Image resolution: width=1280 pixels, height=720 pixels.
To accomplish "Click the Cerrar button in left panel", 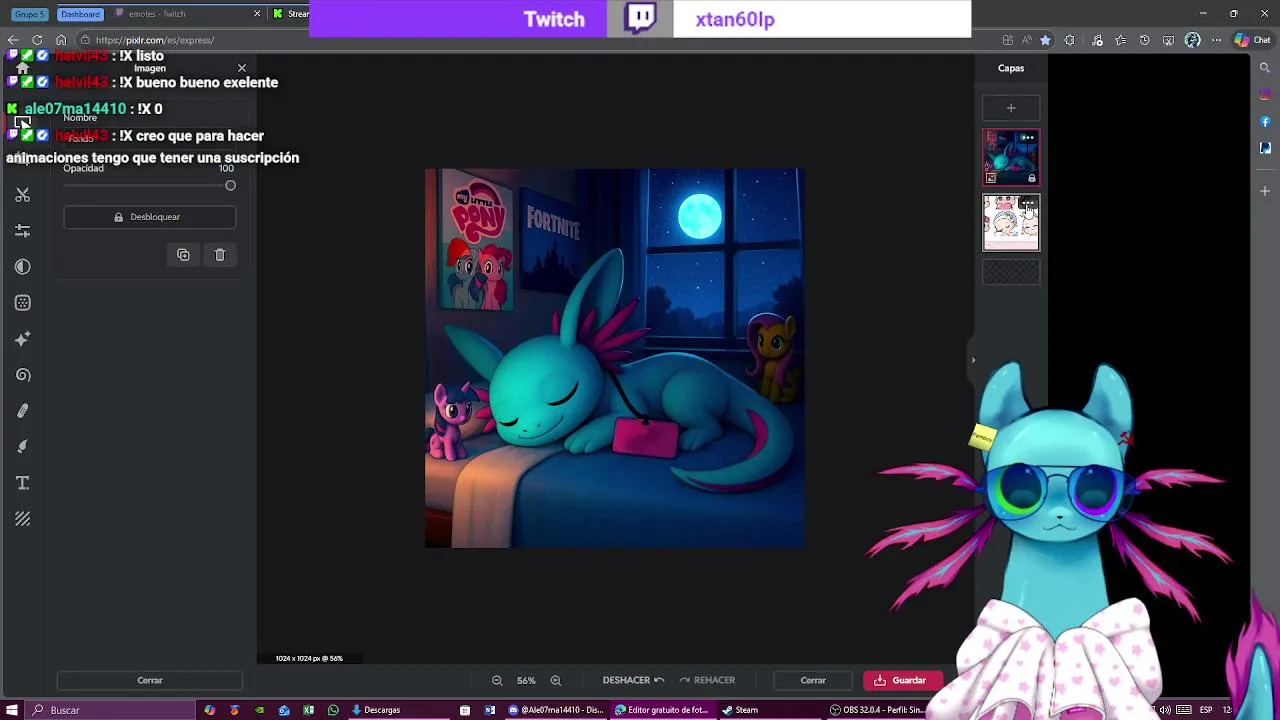I will tap(150, 680).
